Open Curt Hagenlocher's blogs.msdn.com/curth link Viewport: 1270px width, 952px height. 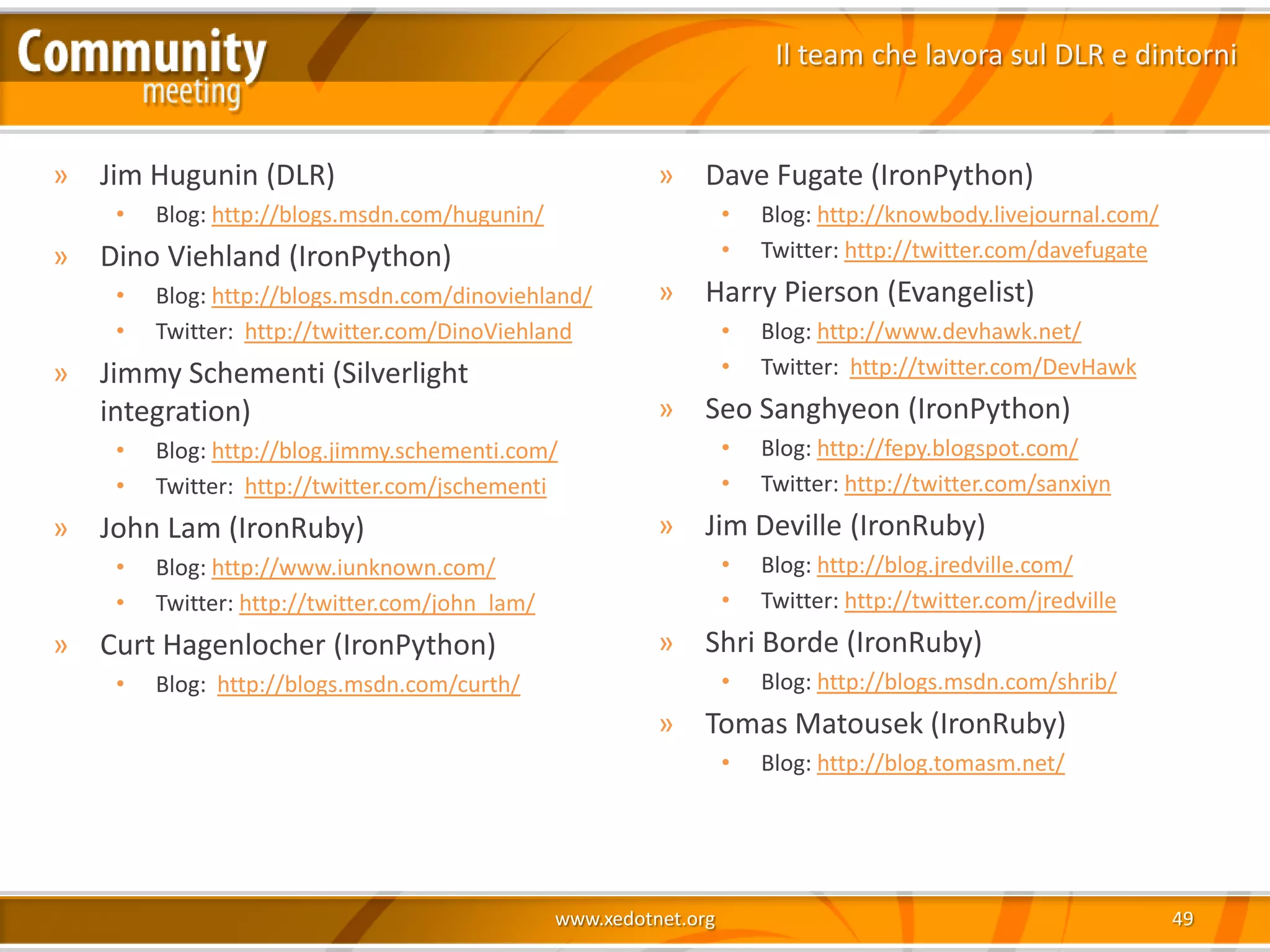click(x=368, y=684)
